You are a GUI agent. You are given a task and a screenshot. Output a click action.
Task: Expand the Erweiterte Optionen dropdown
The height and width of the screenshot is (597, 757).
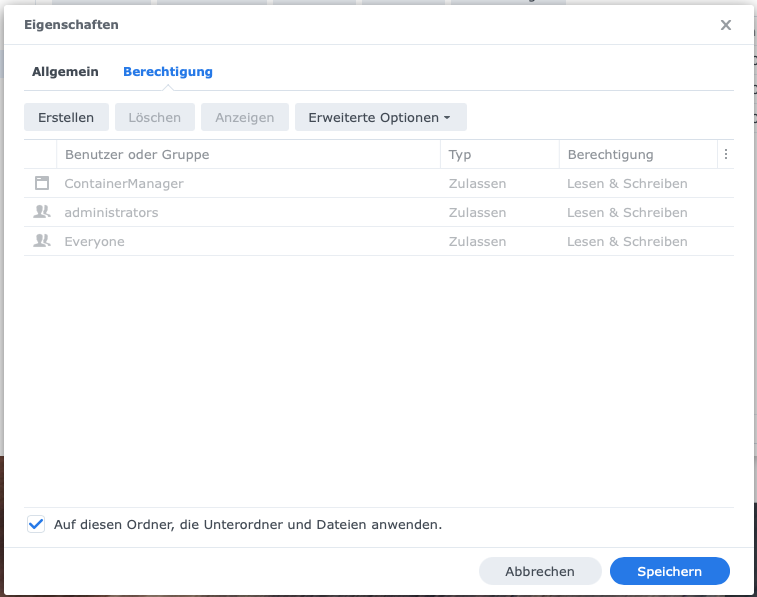380,117
